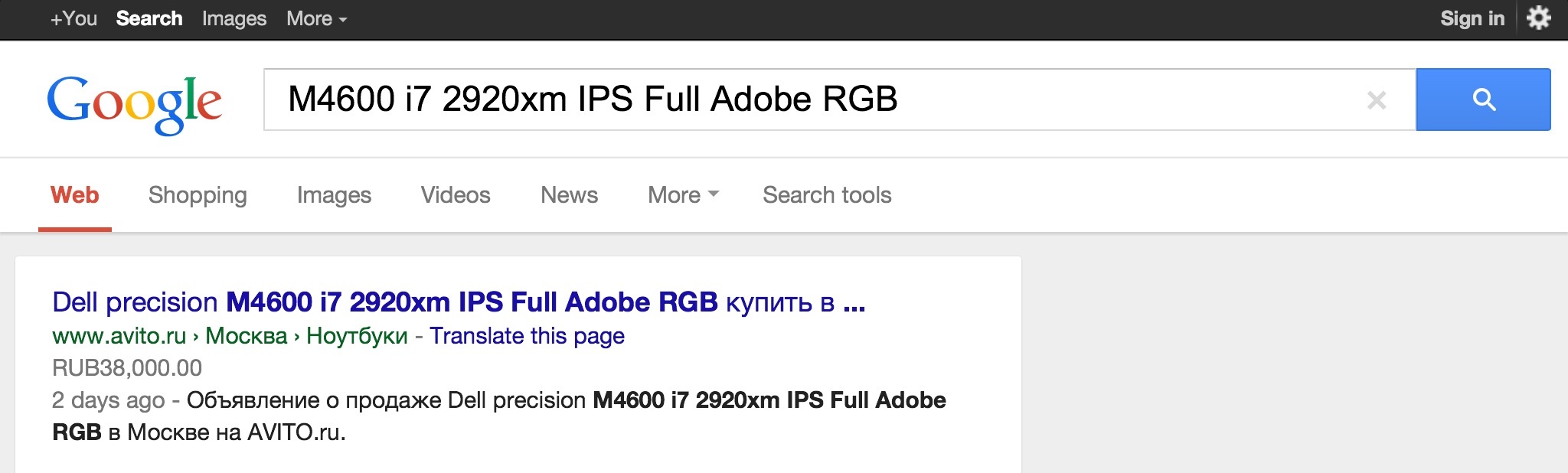Click the Ноутбуки breadcrumb in the result URL
This screenshot has width=1568, height=473.
click(x=357, y=336)
